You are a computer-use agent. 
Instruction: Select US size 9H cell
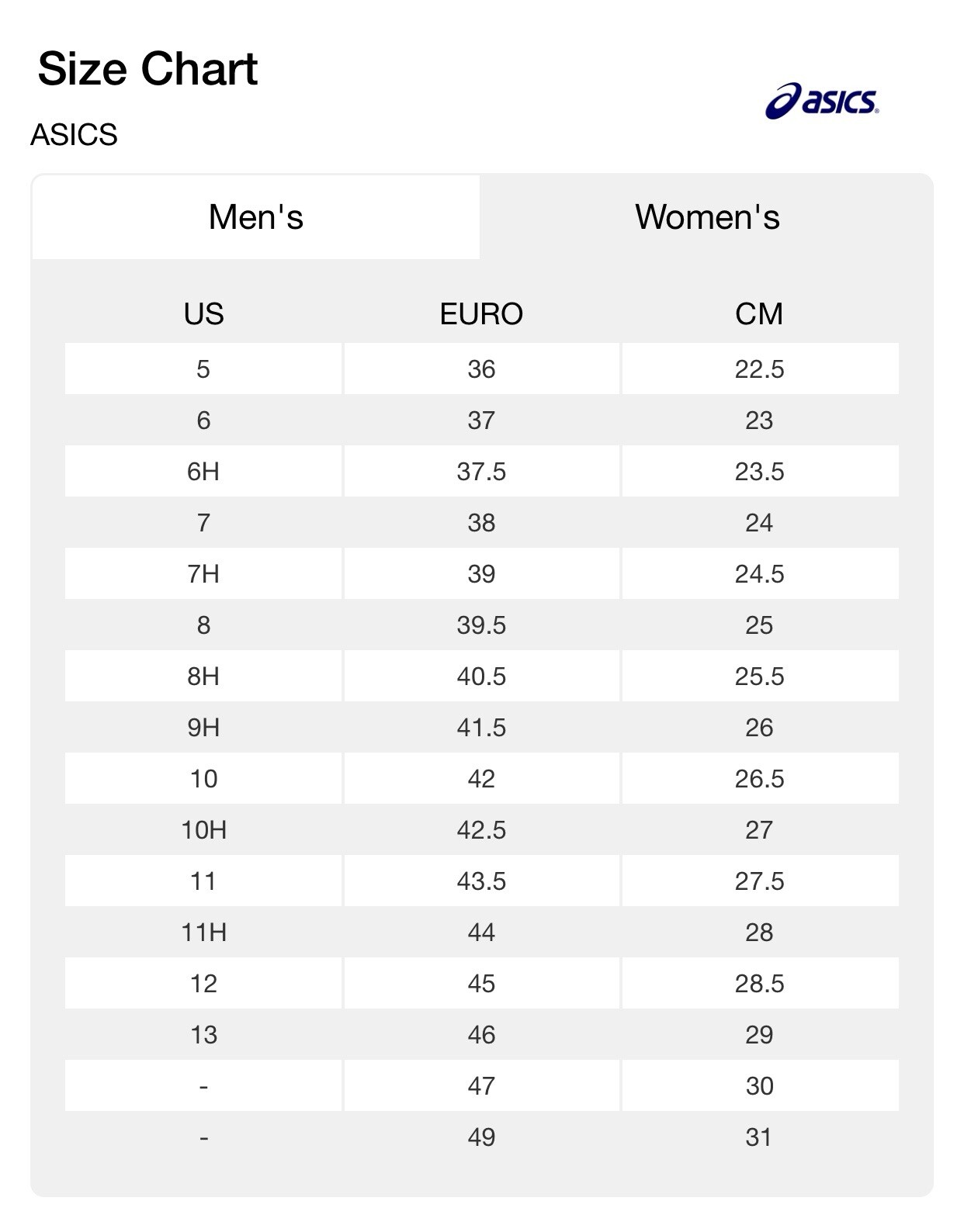pos(203,728)
